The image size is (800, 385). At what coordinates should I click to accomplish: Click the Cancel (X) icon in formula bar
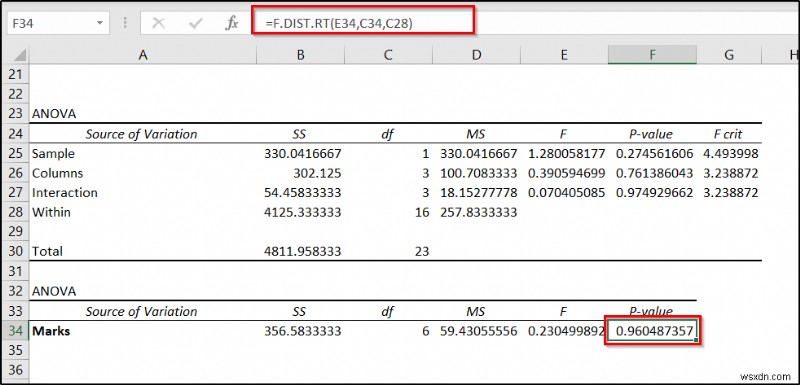(159, 23)
